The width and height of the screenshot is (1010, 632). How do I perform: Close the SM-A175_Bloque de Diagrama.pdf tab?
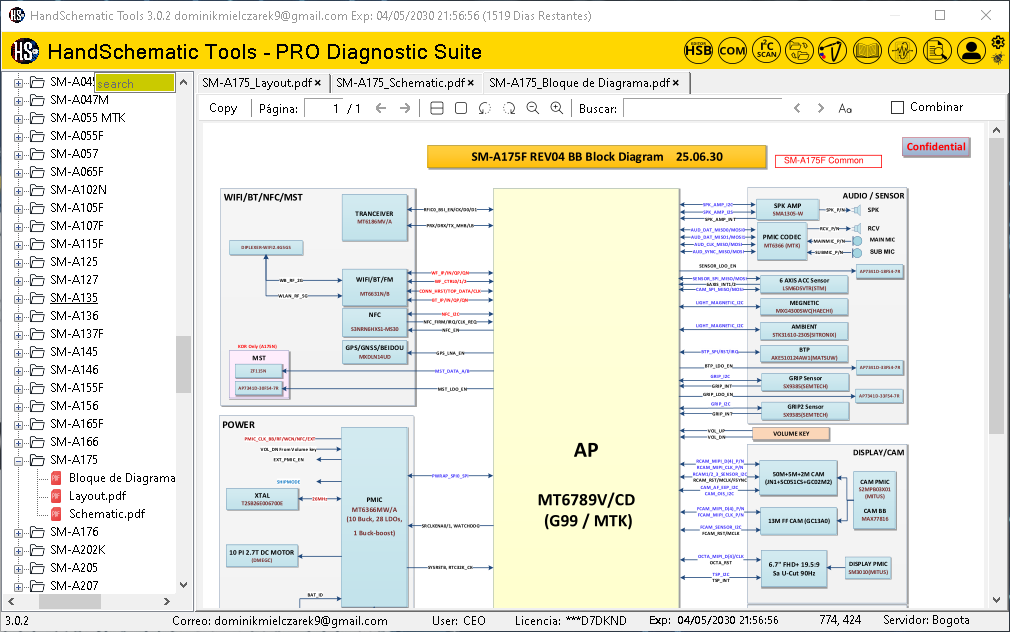(x=676, y=83)
